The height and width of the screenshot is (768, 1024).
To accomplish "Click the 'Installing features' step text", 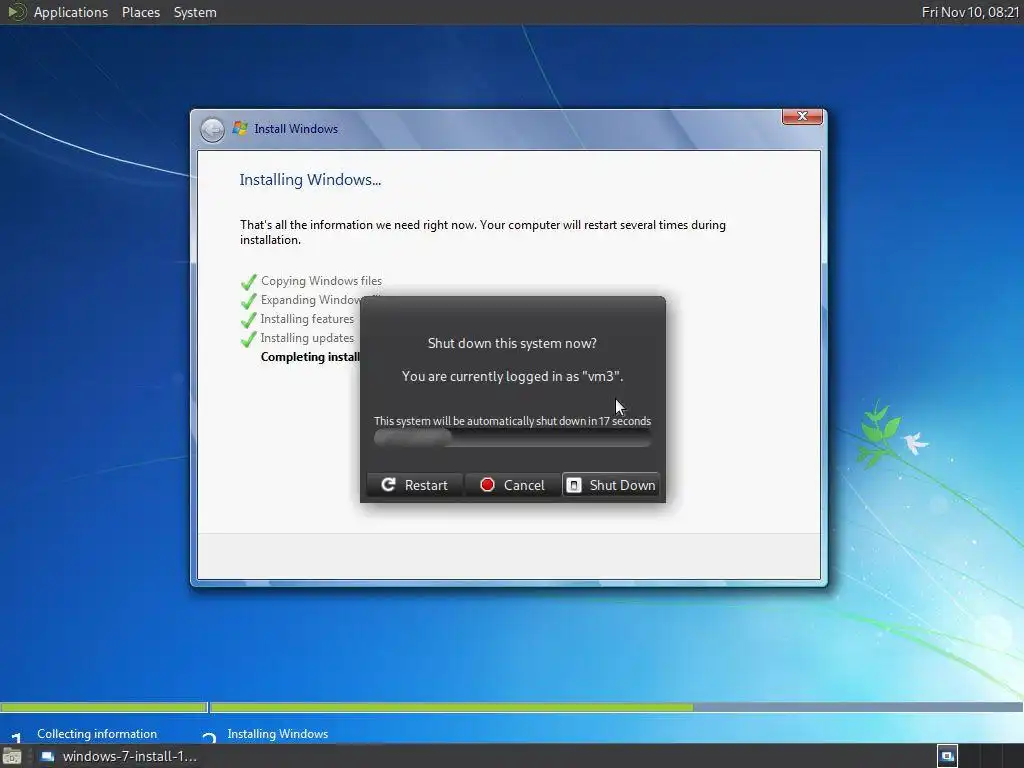I will point(307,319).
